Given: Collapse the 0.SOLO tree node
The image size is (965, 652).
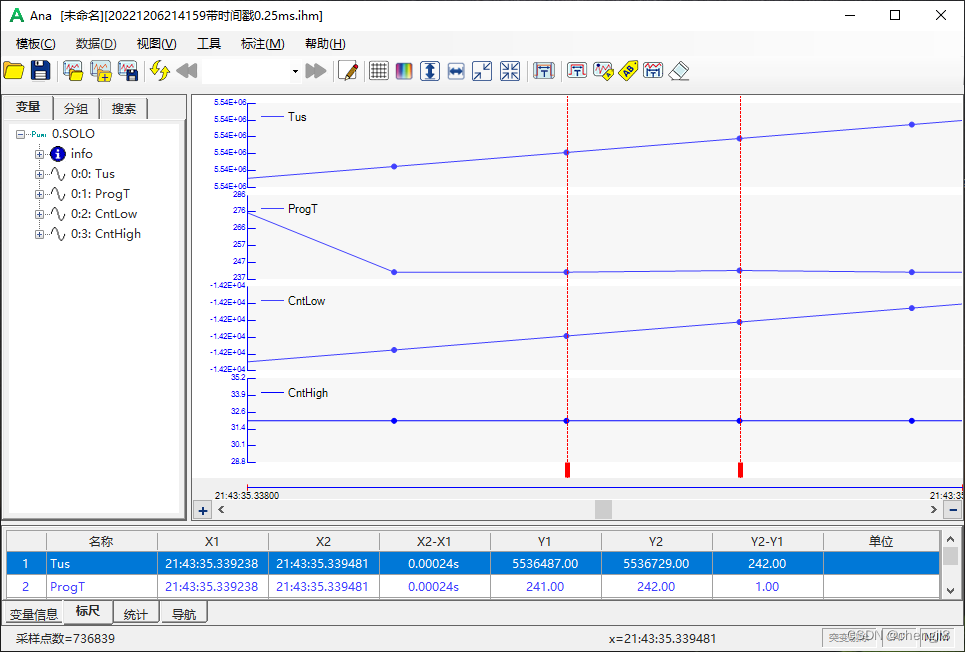Looking at the screenshot, I should point(20,134).
